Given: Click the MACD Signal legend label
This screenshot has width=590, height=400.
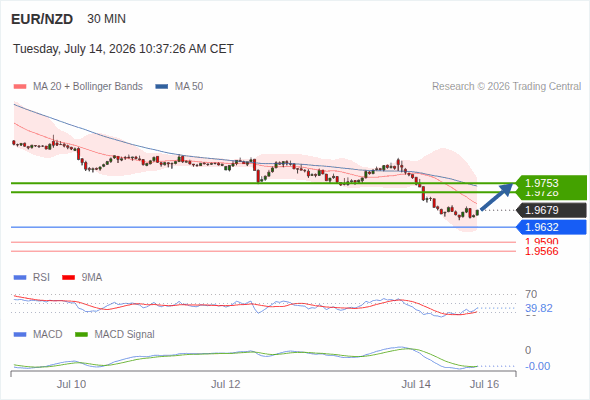Looking at the screenshot, I should [x=124, y=335].
